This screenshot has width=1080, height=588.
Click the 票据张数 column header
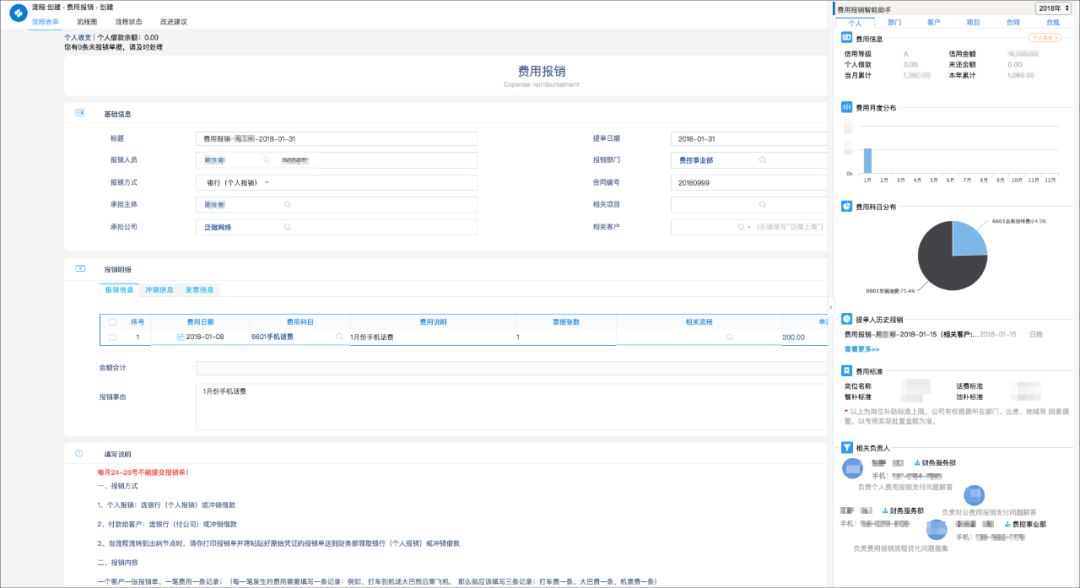pos(566,322)
